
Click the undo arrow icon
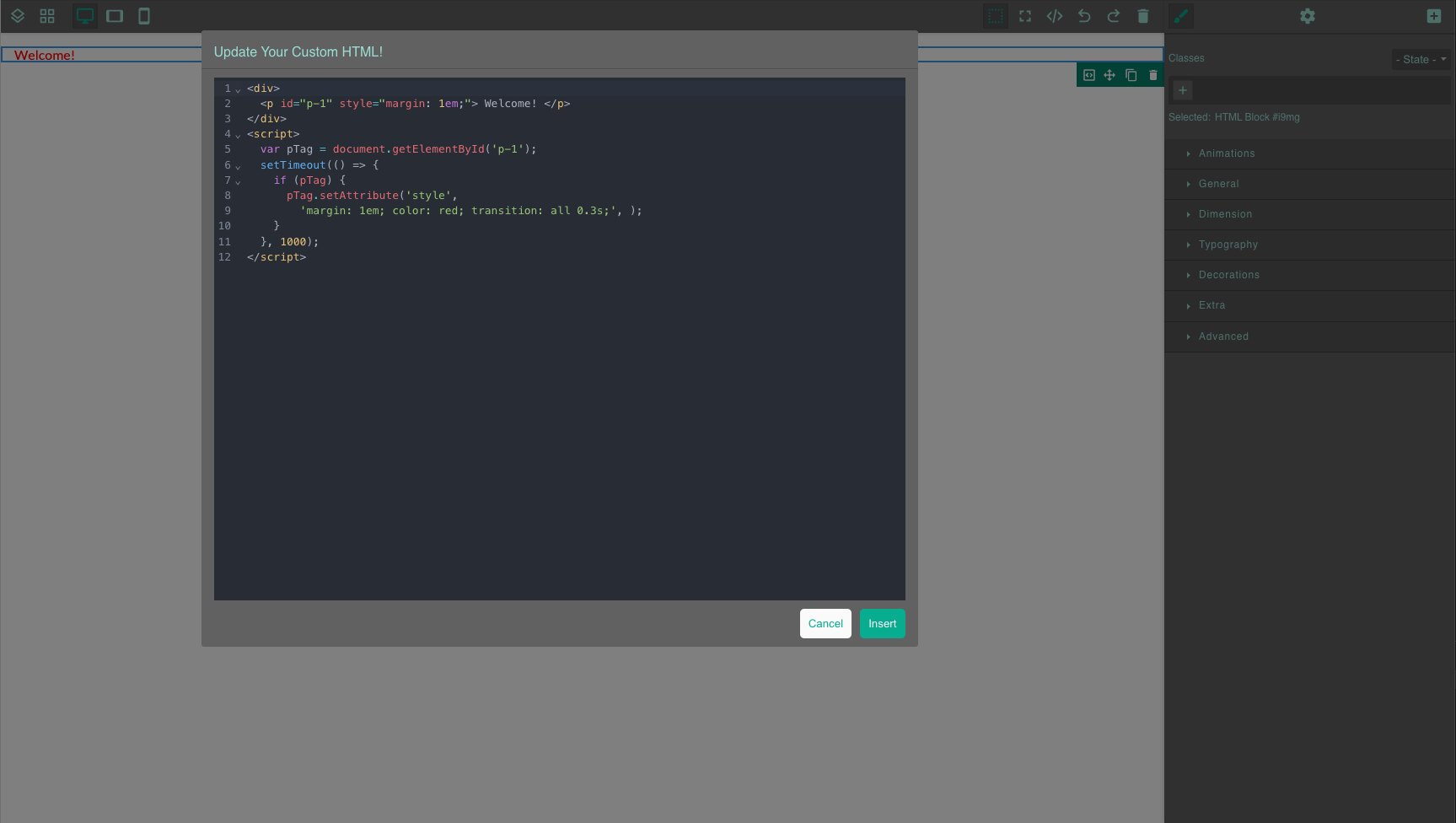pos(1084,16)
